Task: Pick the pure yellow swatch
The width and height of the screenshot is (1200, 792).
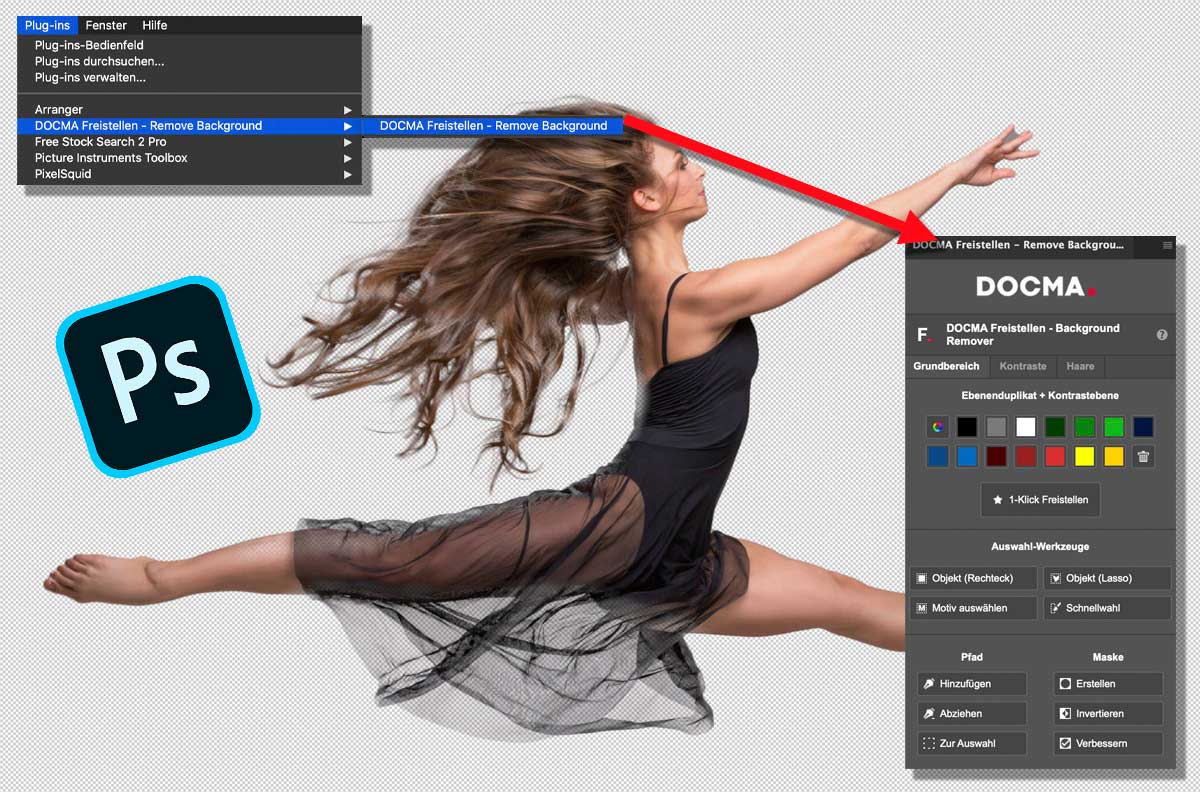Action: click(1085, 457)
